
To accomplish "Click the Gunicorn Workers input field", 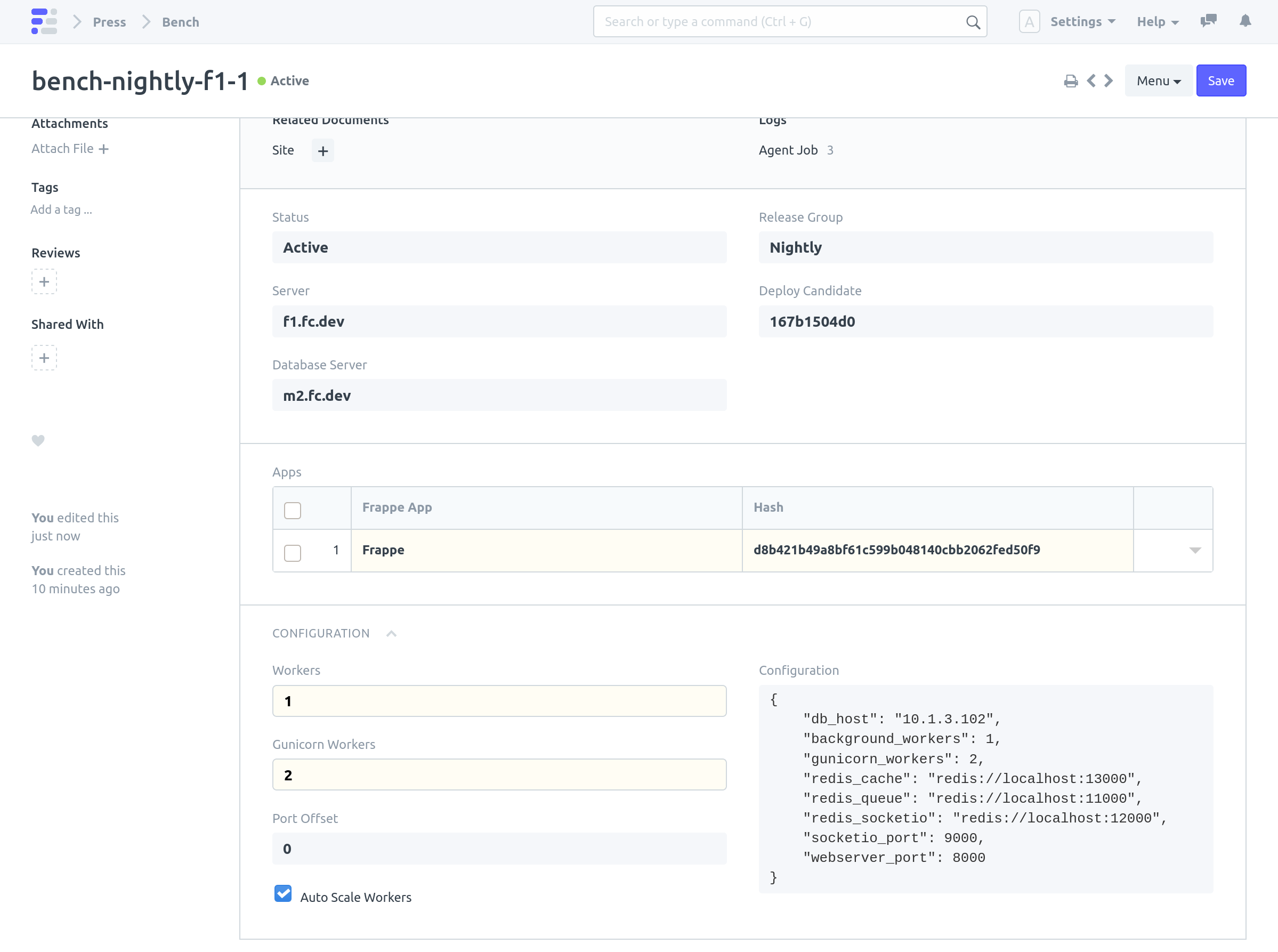I will point(499,774).
